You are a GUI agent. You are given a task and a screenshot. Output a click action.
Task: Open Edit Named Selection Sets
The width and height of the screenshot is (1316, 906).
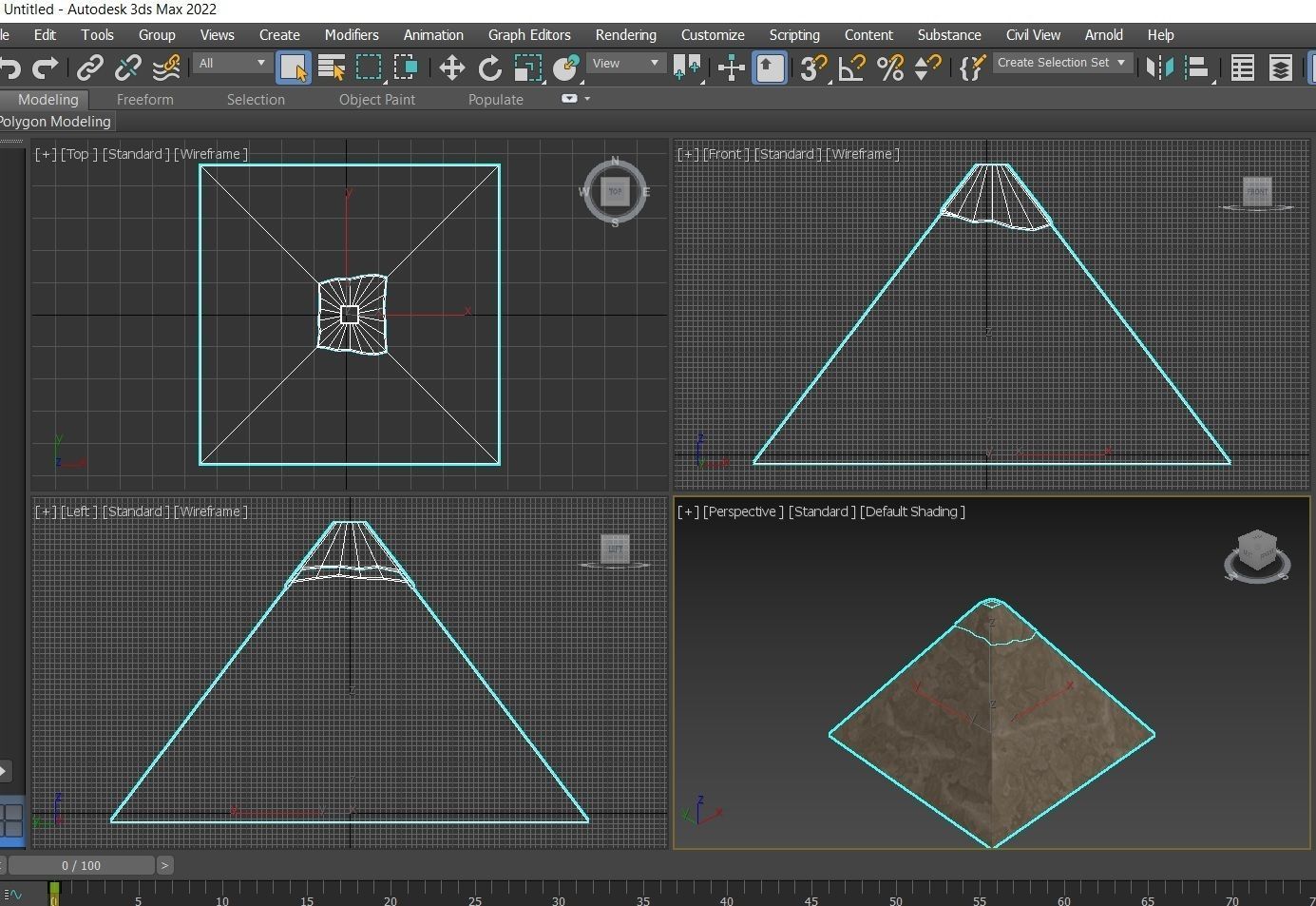coord(972,67)
